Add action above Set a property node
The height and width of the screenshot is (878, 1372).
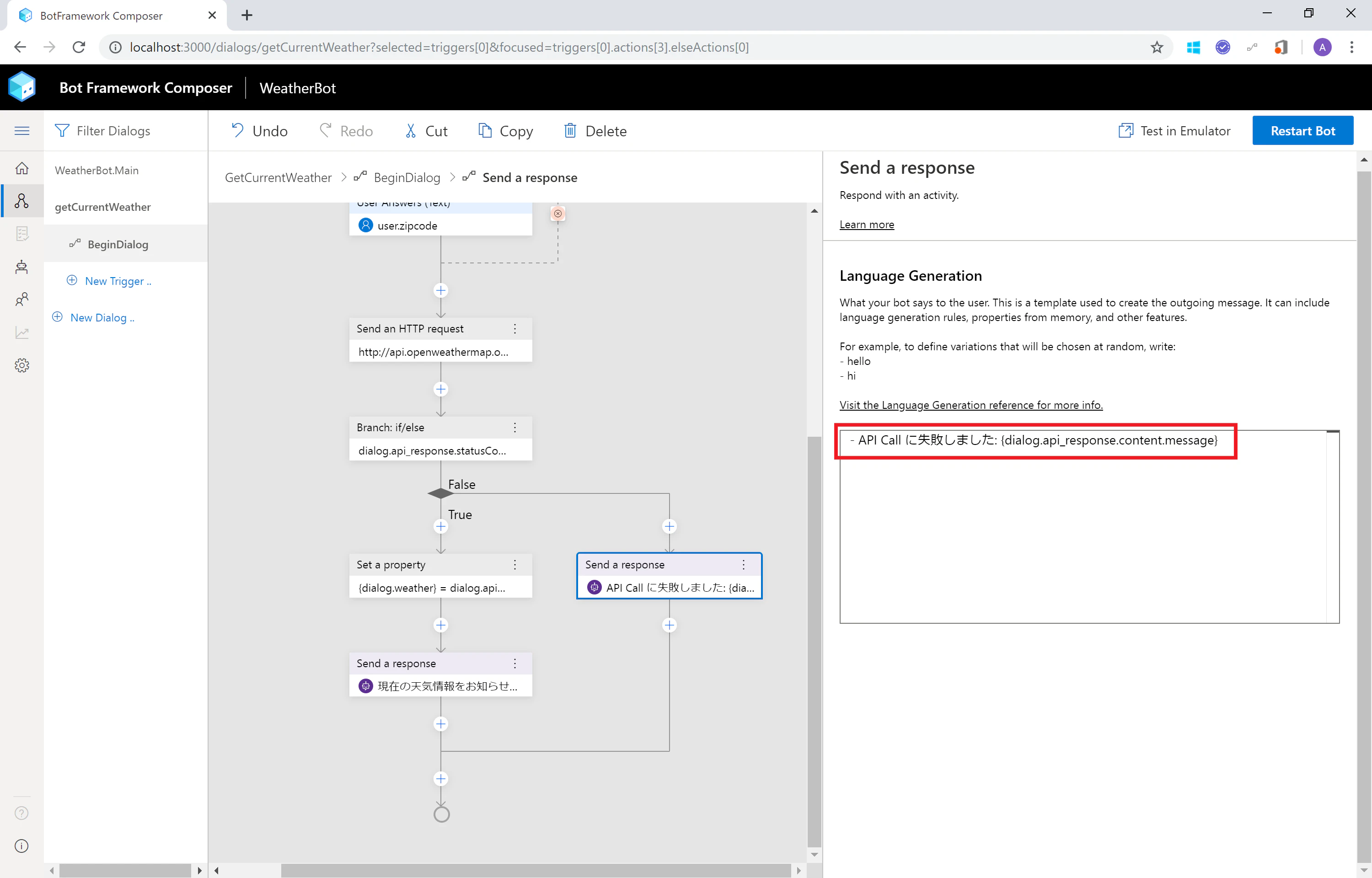(440, 526)
